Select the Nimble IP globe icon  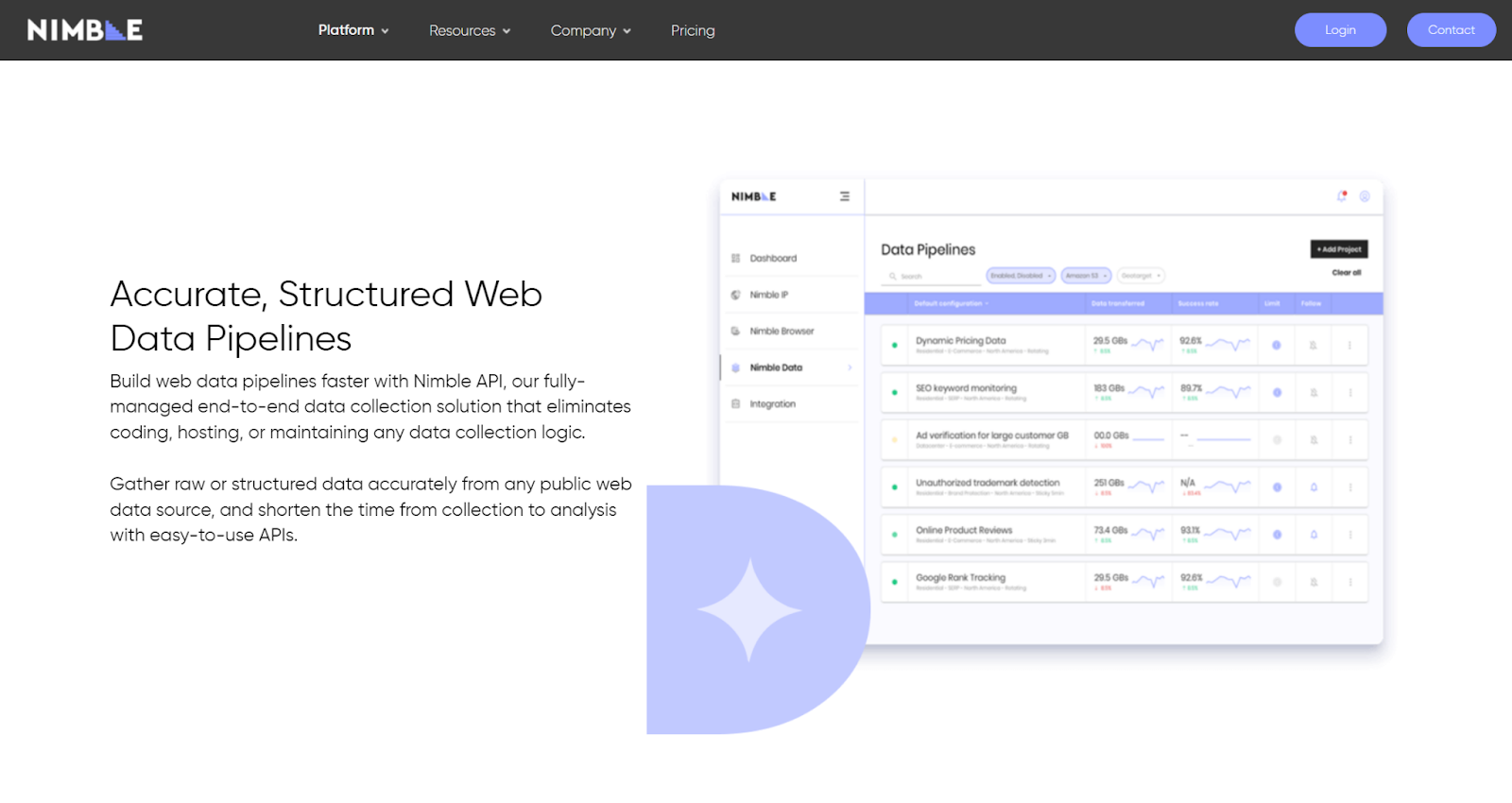735,295
